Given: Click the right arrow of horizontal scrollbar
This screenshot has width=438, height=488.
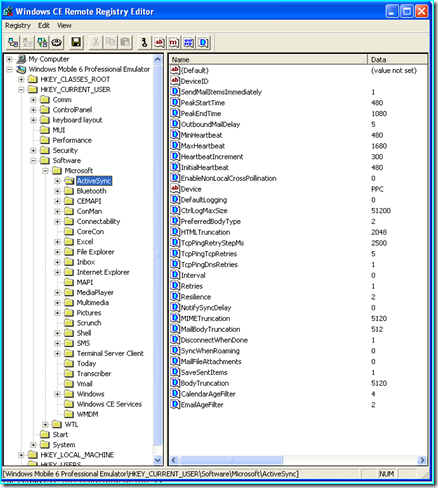Looking at the screenshot, I should (422, 460).
